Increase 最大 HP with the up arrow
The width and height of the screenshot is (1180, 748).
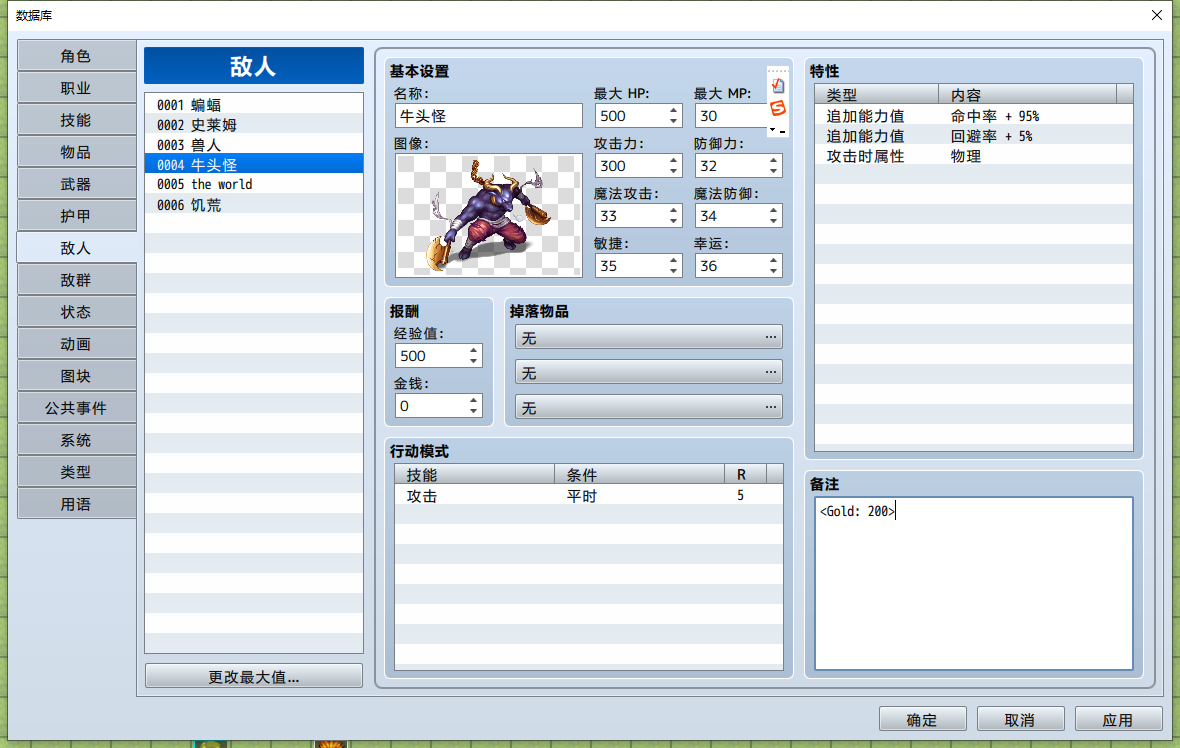[x=674, y=111]
